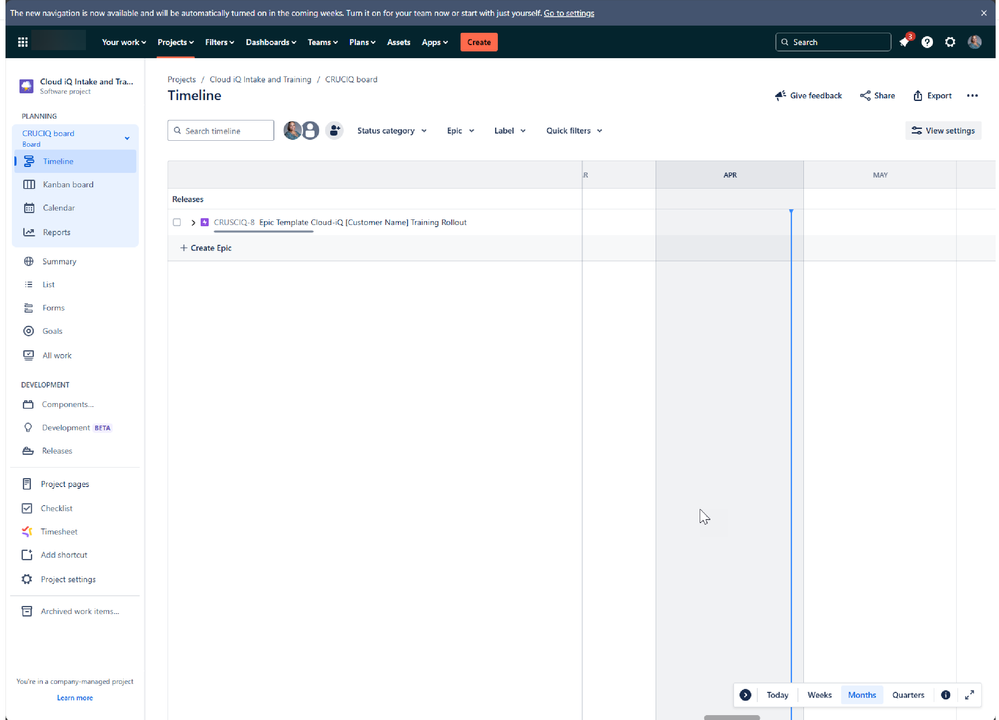Image resolution: width=999 pixels, height=720 pixels.
Task: Open the Label filter dropdown
Action: (510, 131)
